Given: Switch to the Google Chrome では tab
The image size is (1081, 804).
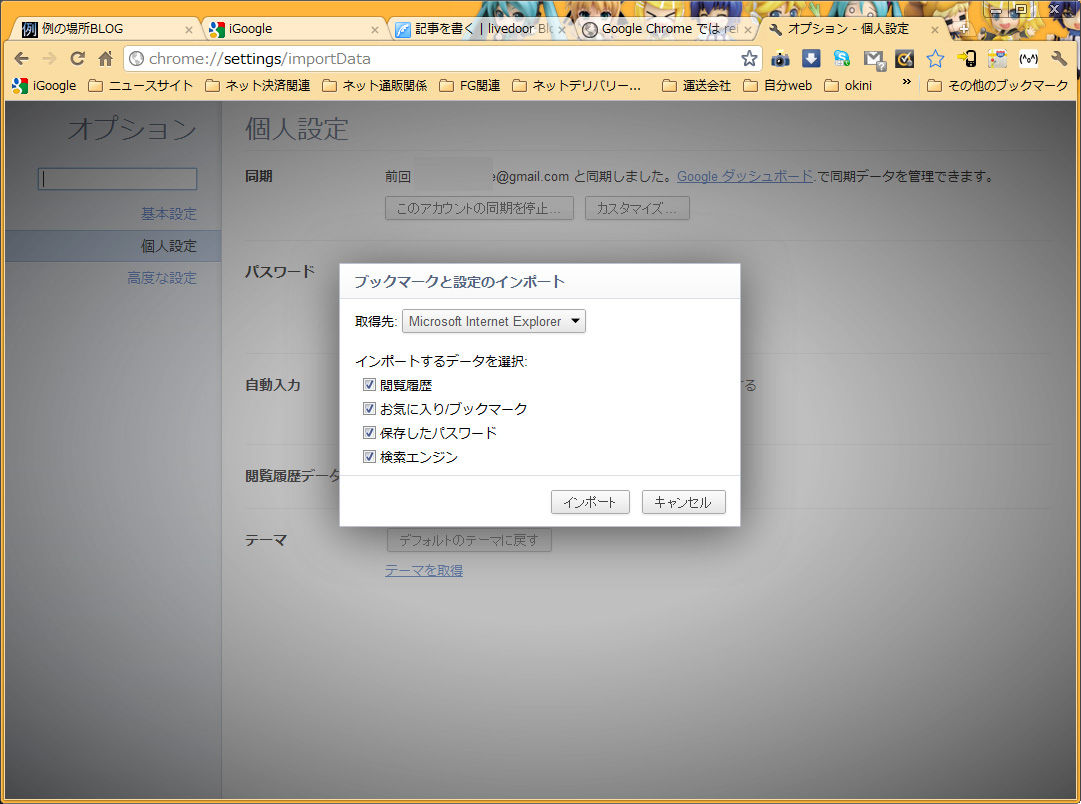Looking at the screenshot, I should coord(665,29).
